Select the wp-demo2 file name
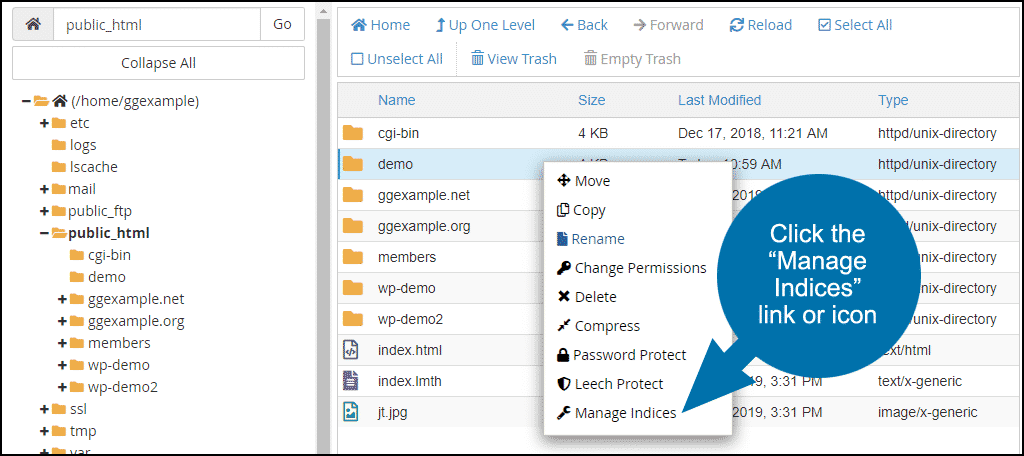 coord(410,319)
